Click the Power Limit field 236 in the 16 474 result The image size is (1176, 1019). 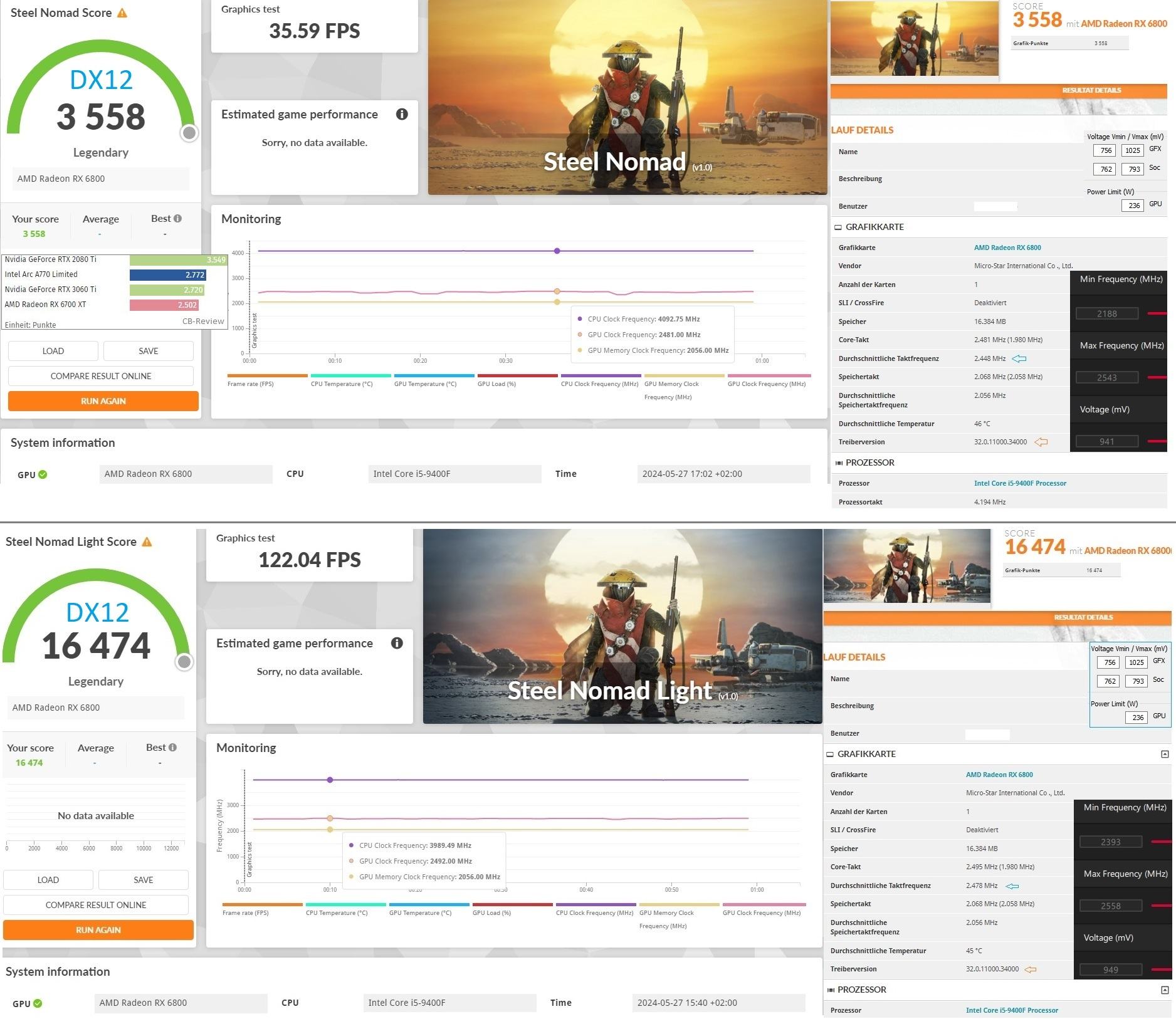point(1137,718)
